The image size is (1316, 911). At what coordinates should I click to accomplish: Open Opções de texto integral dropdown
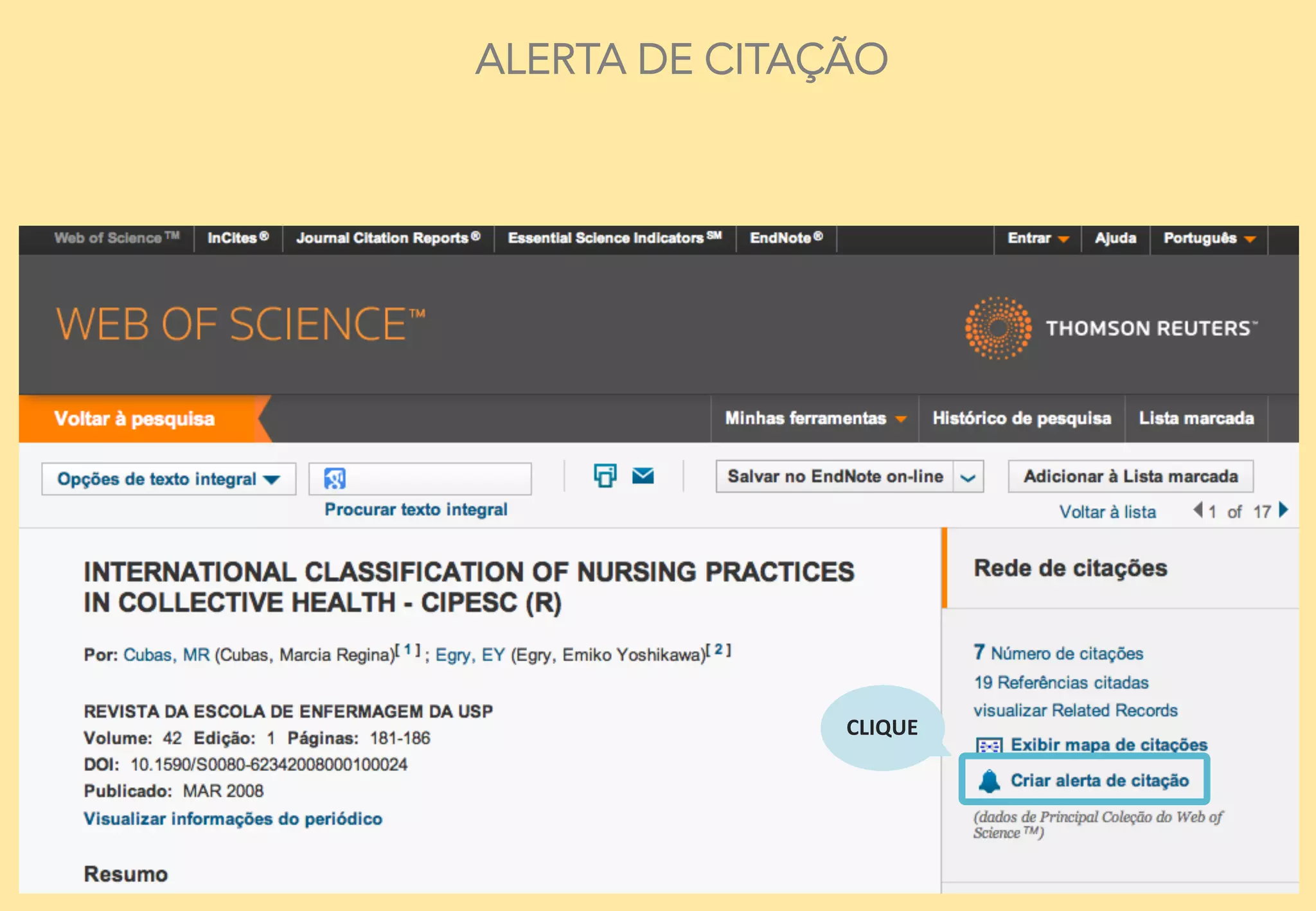tap(169, 479)
